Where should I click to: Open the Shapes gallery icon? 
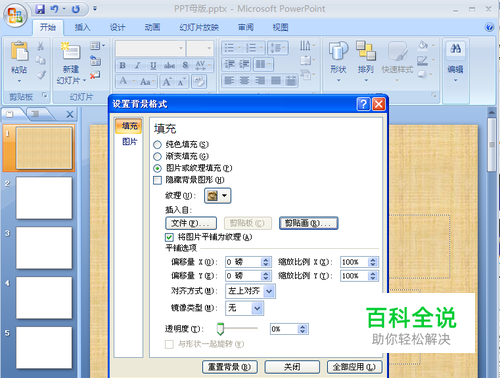point(338,51)
